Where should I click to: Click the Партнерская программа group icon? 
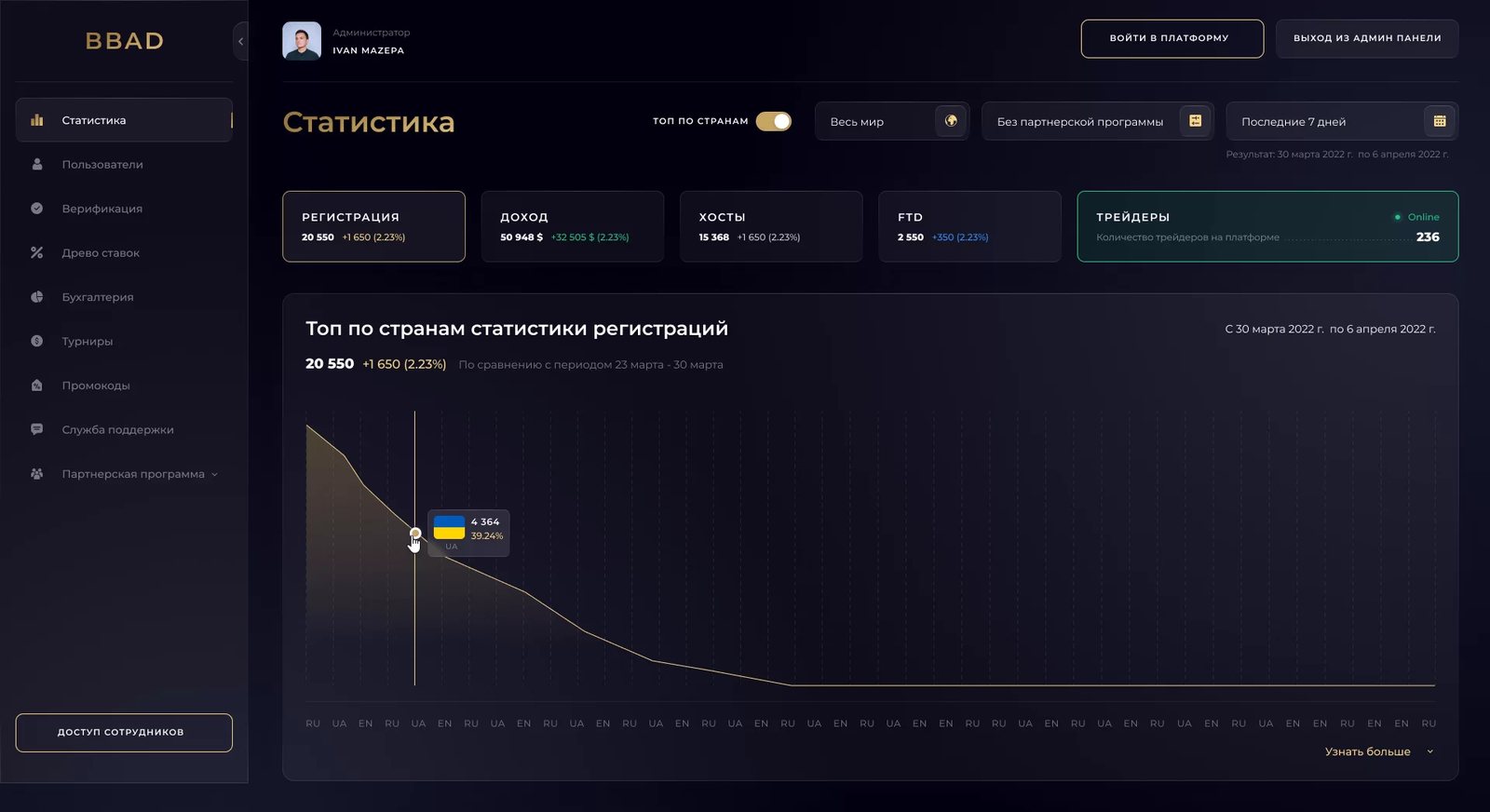(37, 474)
